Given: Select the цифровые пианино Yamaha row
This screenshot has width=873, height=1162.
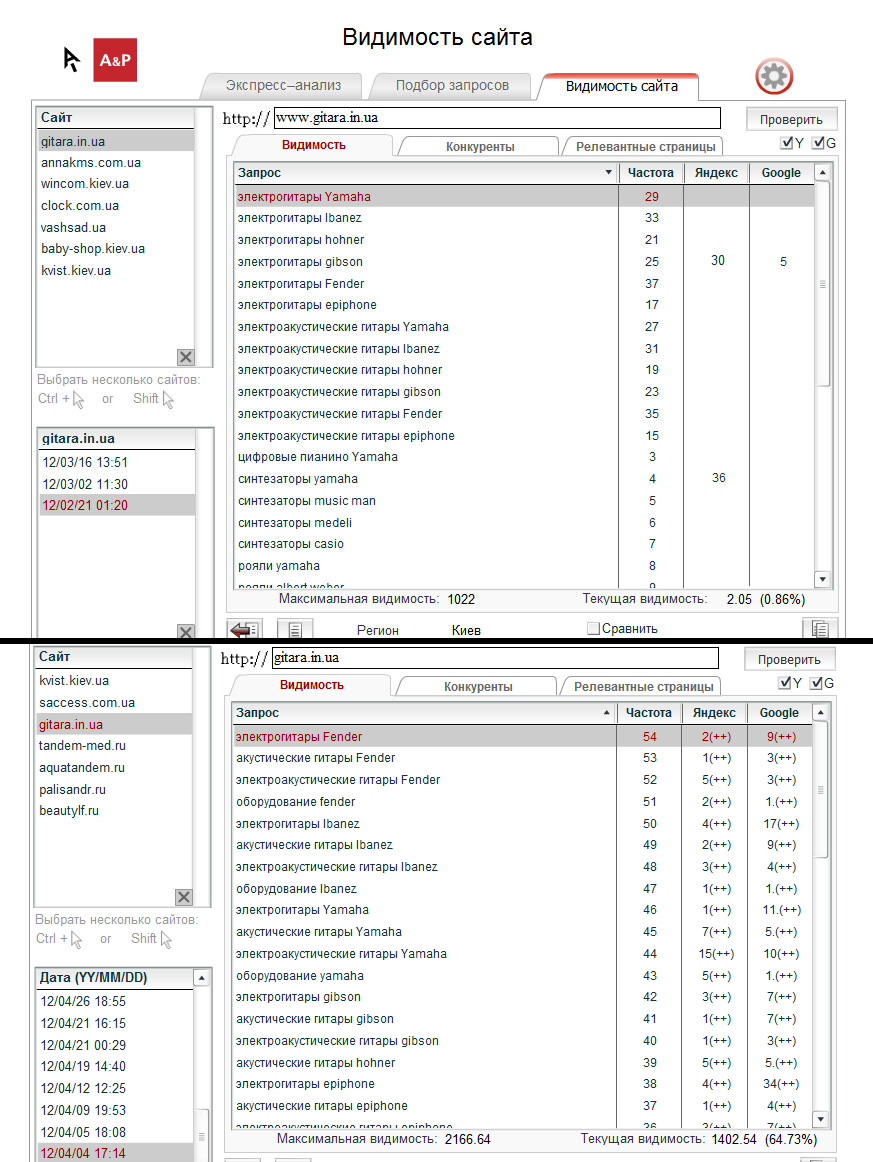Looking at the screenshot, I should [x=524, y=457].
